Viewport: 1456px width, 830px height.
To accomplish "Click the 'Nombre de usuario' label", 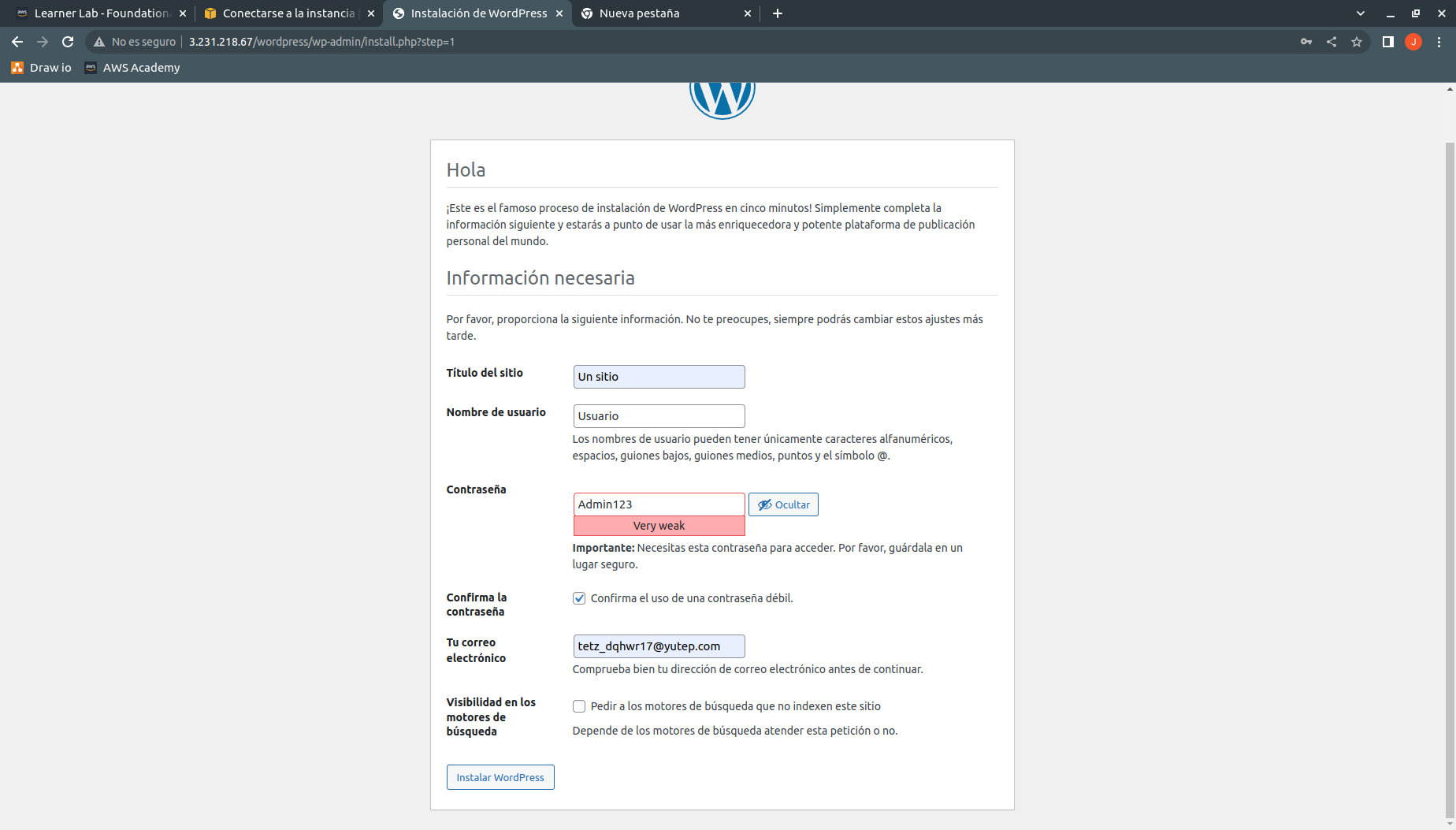I will tap(496, 412).
